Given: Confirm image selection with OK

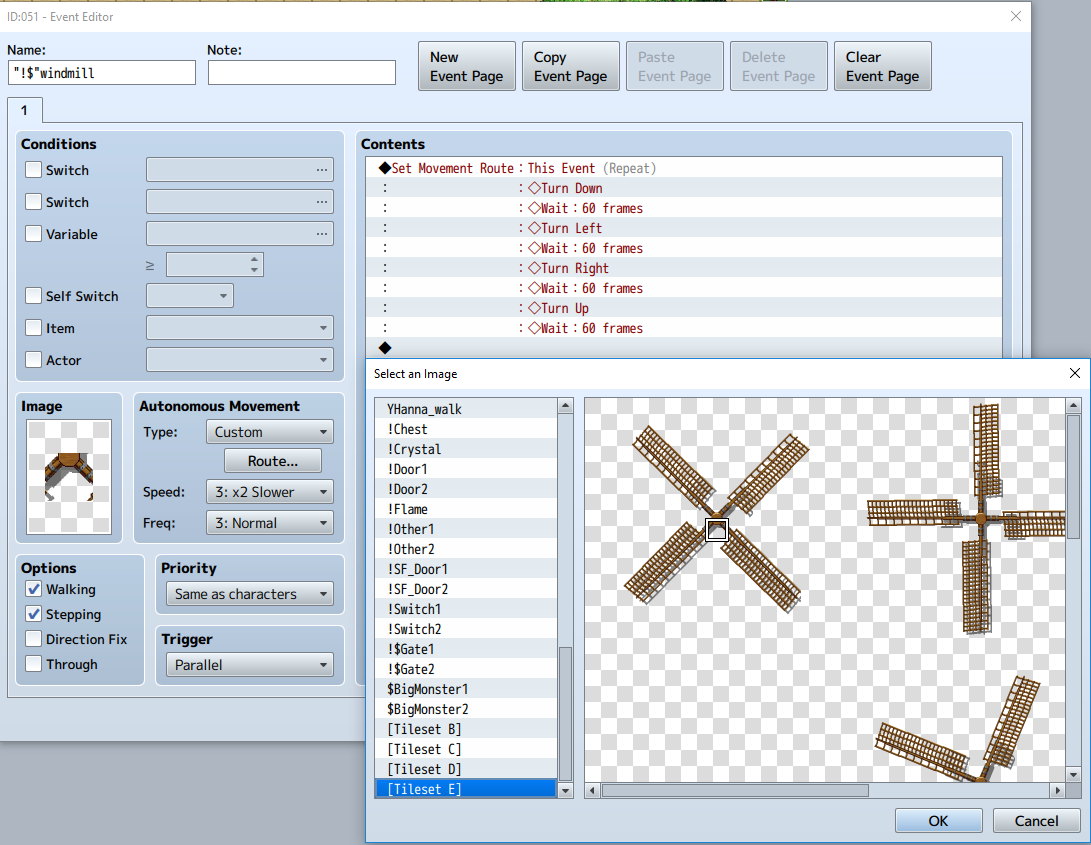Looking at the screenshot, I should tap(939, 821).
